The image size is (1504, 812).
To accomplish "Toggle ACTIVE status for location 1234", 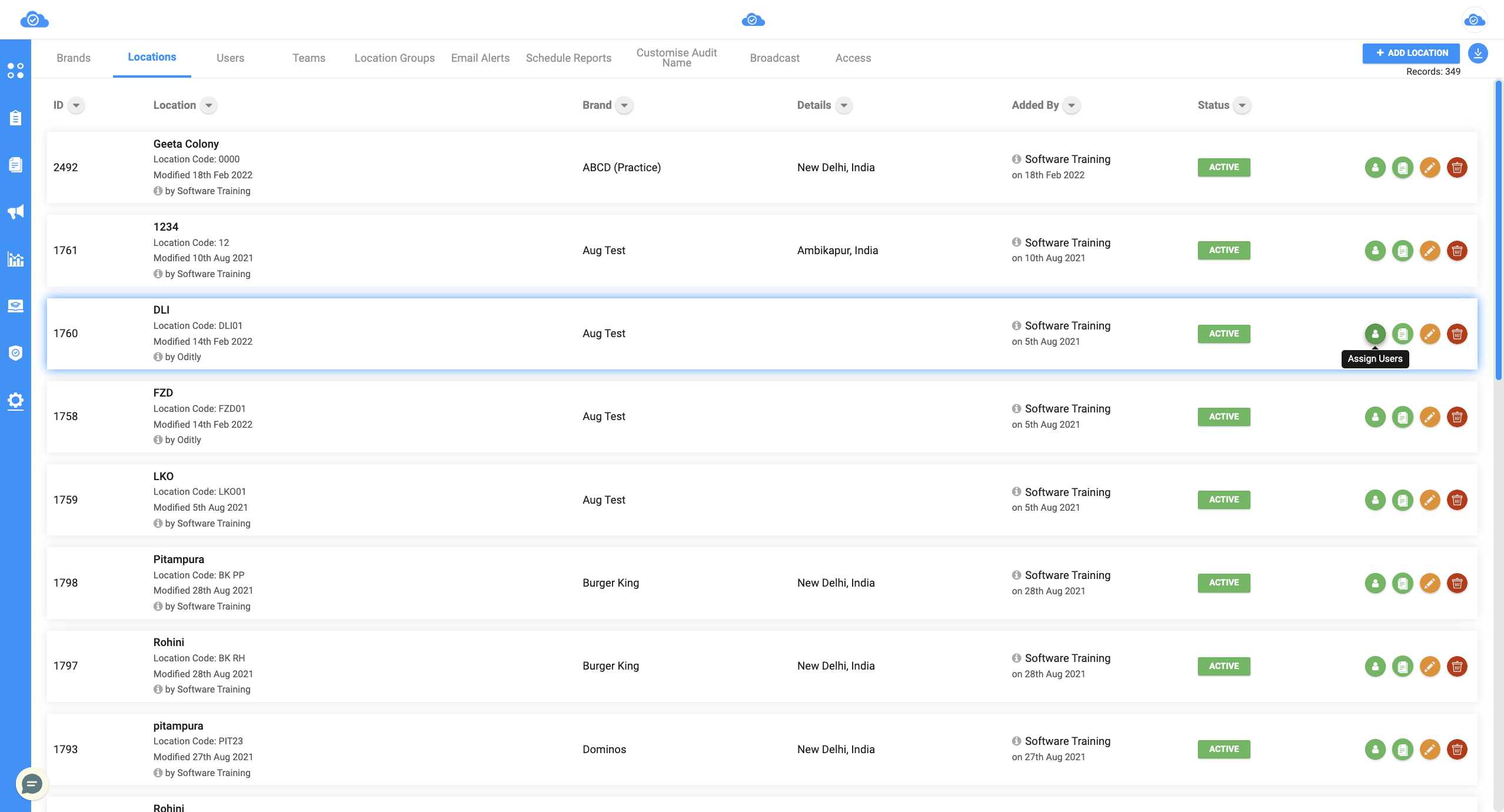I will (x=1224, y=250).
